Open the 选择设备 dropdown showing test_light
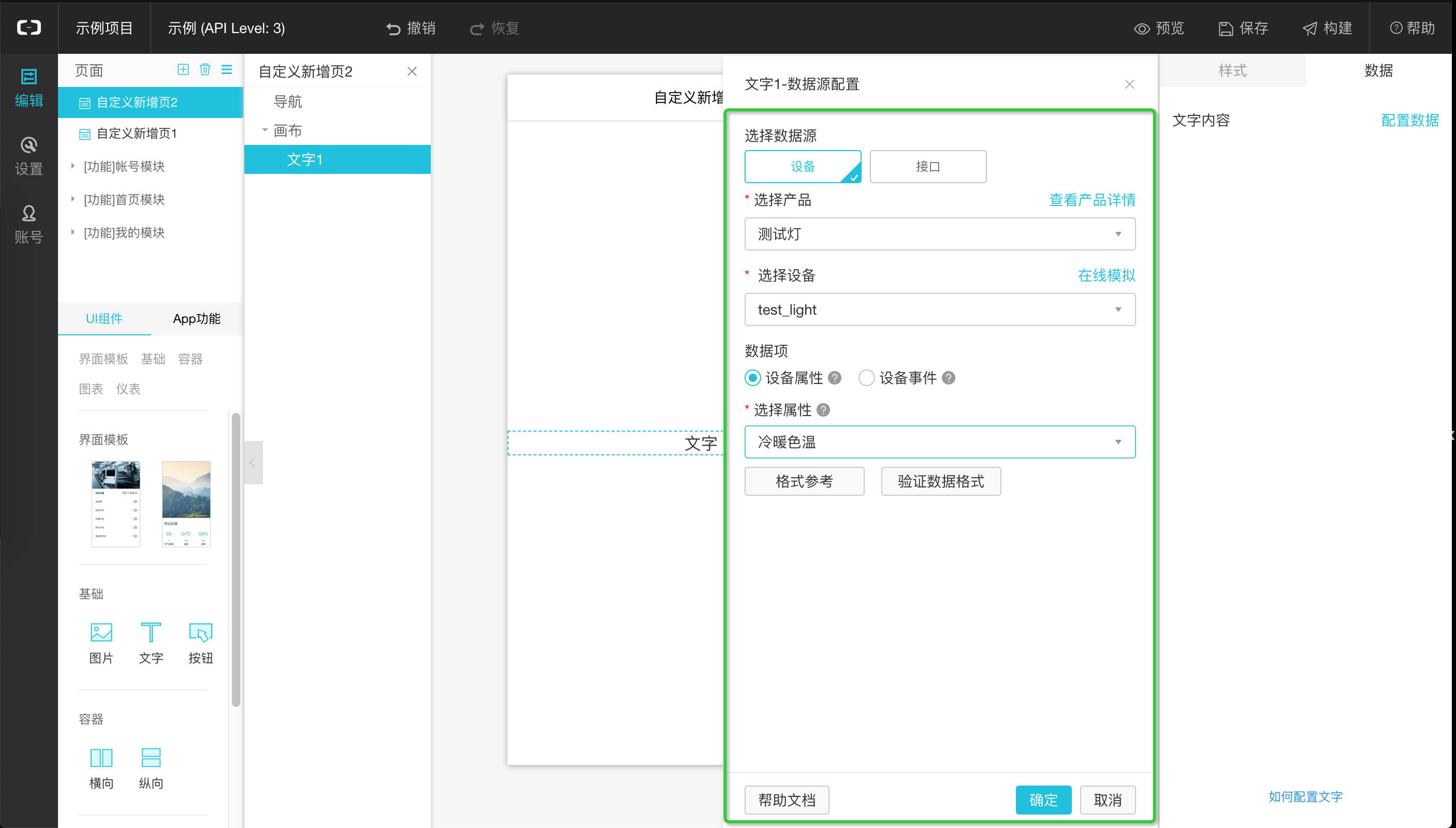This screenshot has height=828, width=1456. tap(939, 309)
